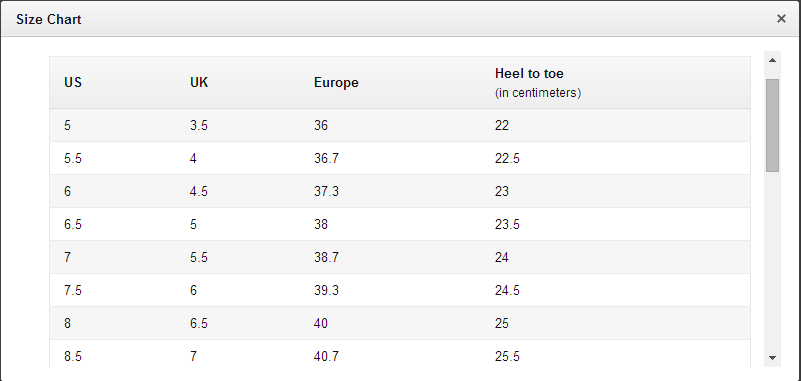
Task: Click the vertical scrollbar thumb
Action: [x=772, y=125]
